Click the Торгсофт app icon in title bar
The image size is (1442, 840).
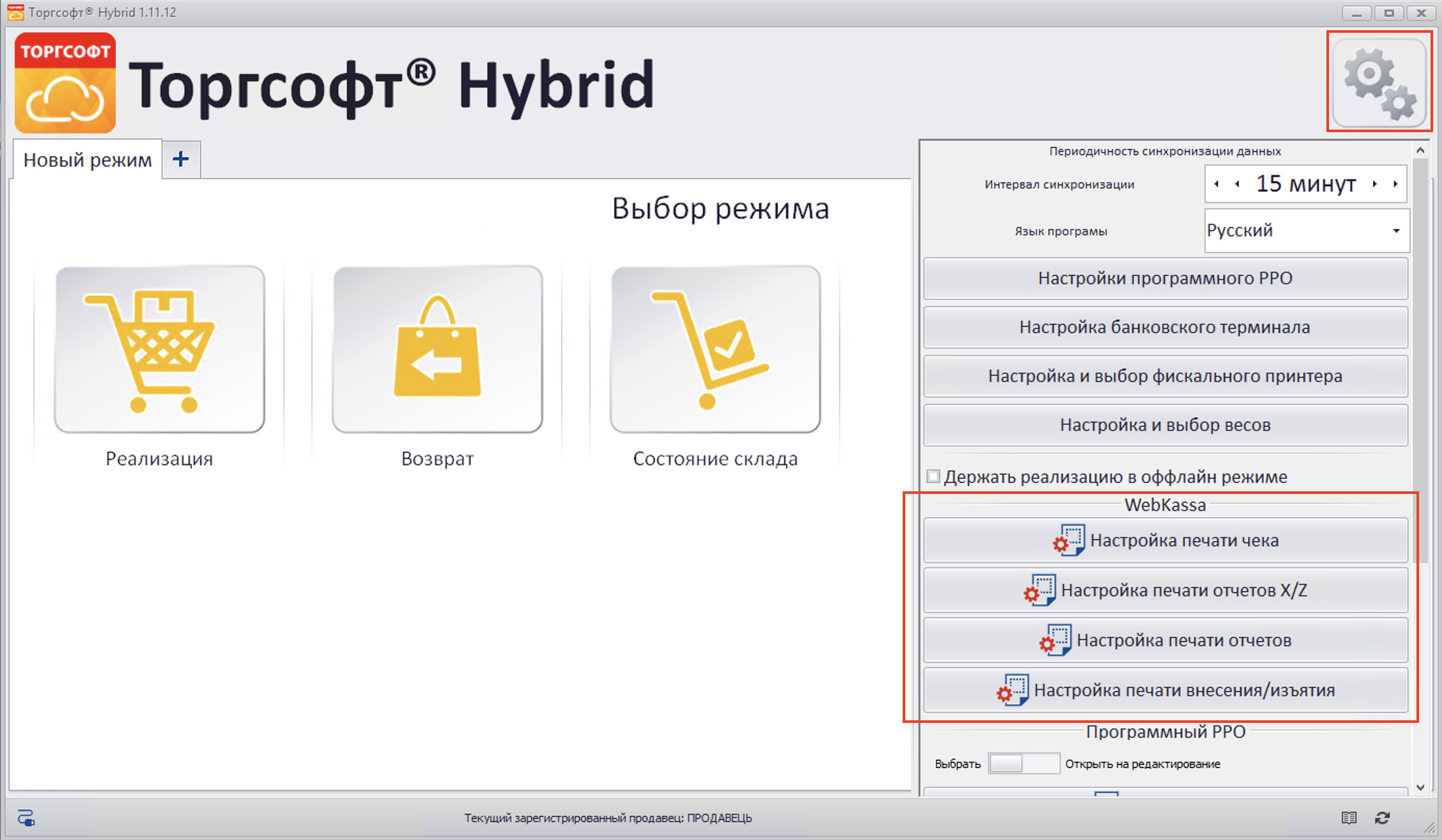coord(16,12)
